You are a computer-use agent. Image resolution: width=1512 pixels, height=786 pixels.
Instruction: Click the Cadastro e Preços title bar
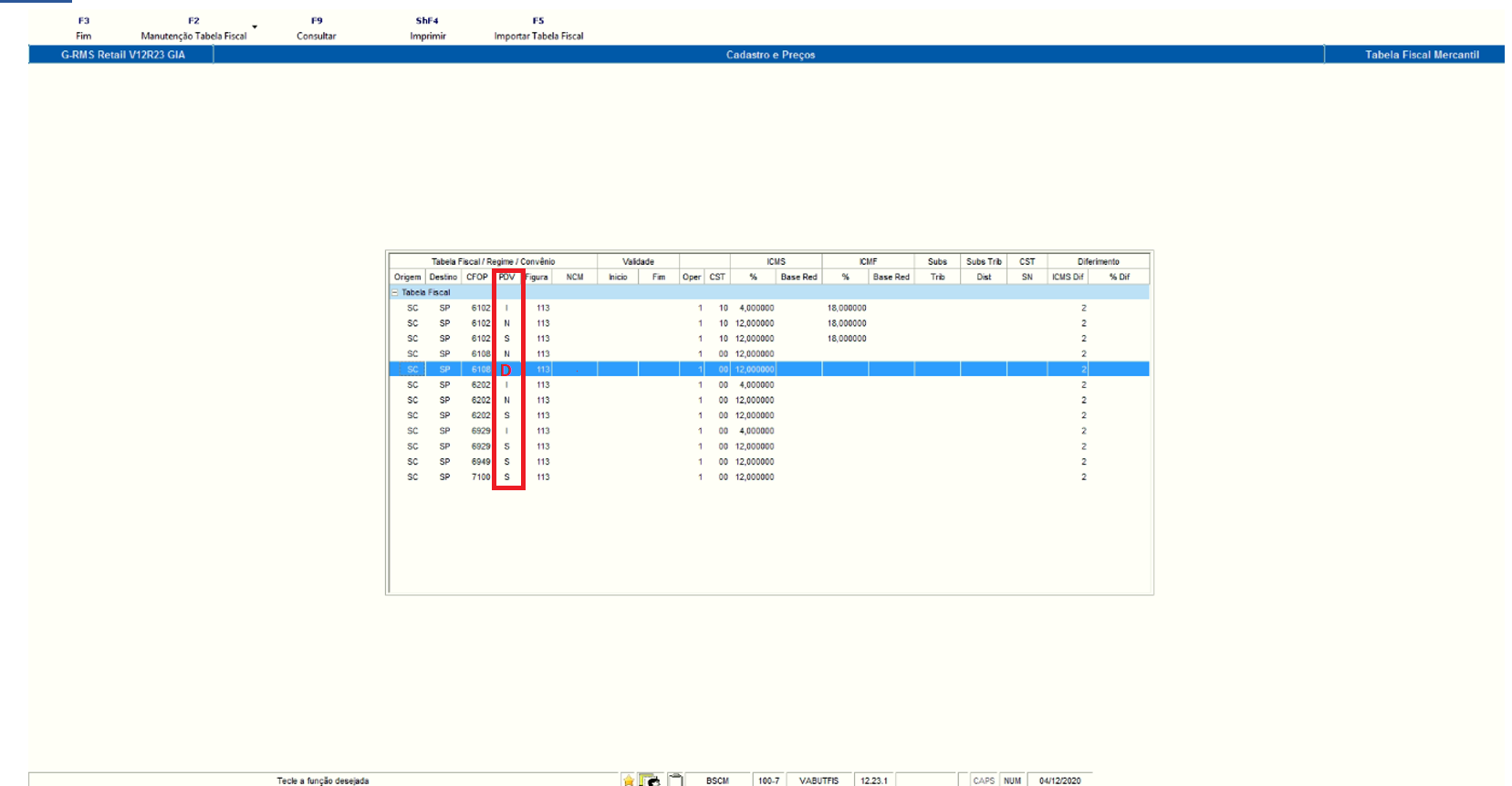pos(770,55)
